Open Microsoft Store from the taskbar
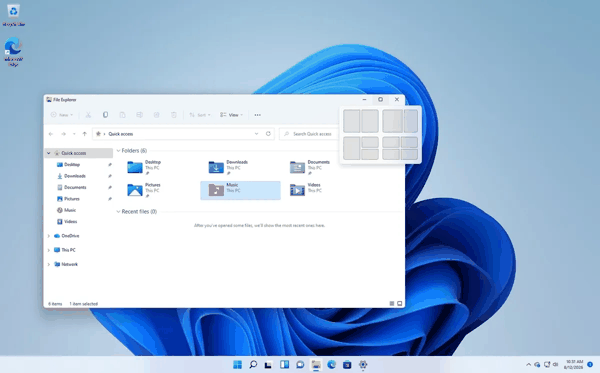The width and height of the screenshot is (600, 373). coord(347,365)
